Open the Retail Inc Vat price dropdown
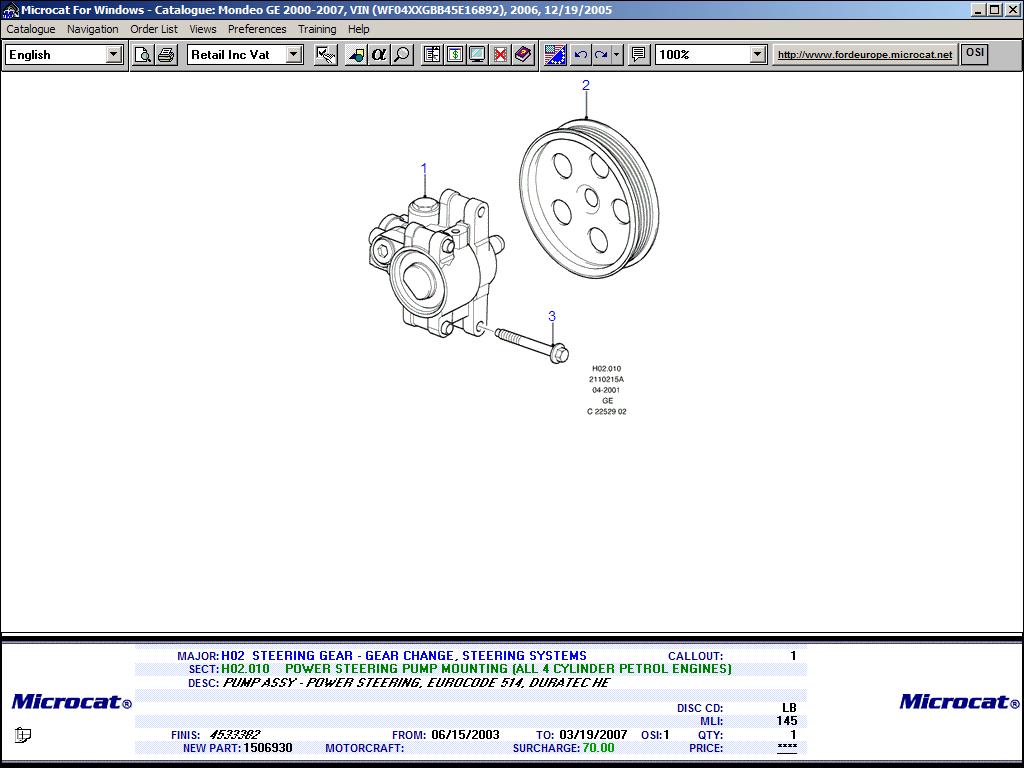Image resolution: width=1024 pixels, height=768 pixels. tap(294, 55)
